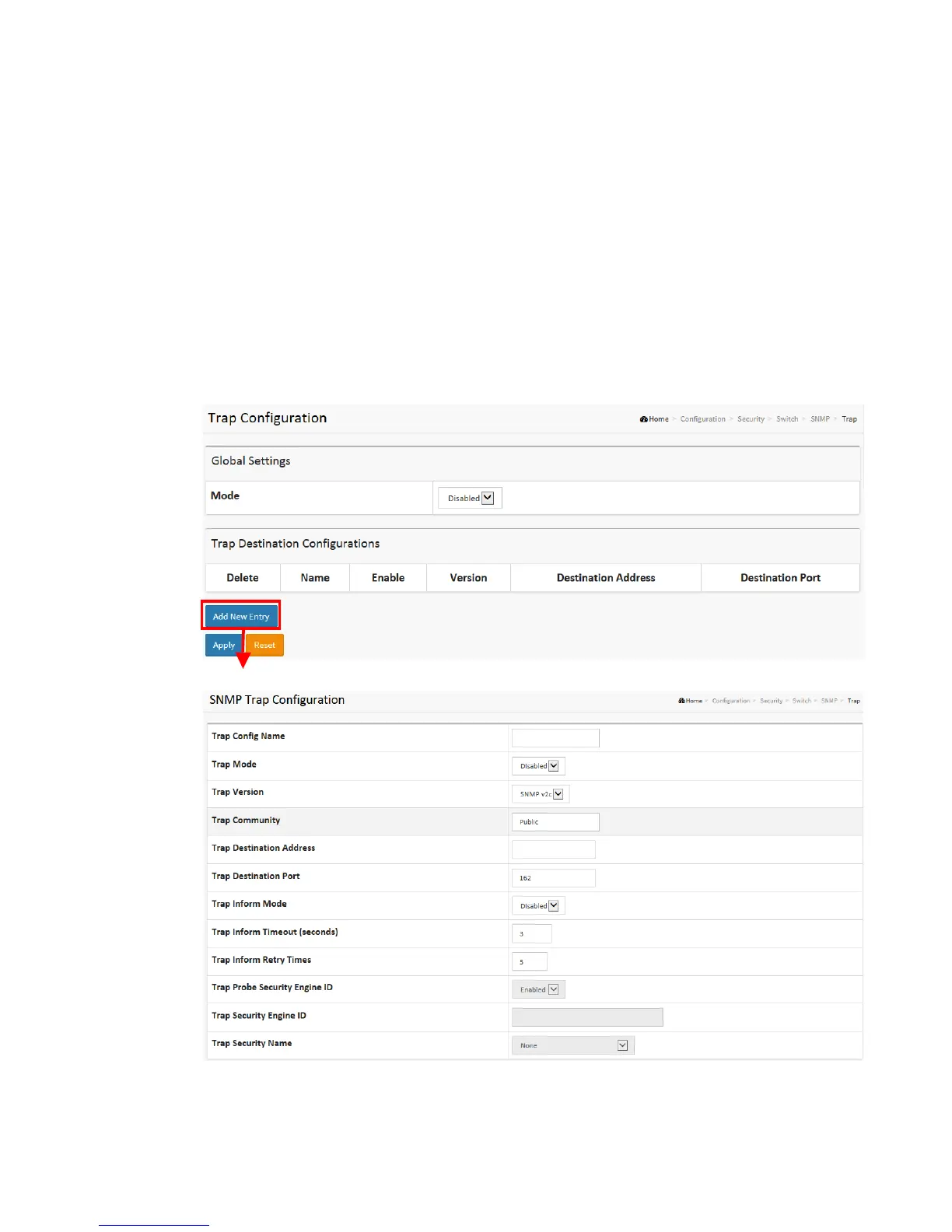952x1232 pixels.
Task: Click the SNMP Trap Configuration title
Action: 277,700
